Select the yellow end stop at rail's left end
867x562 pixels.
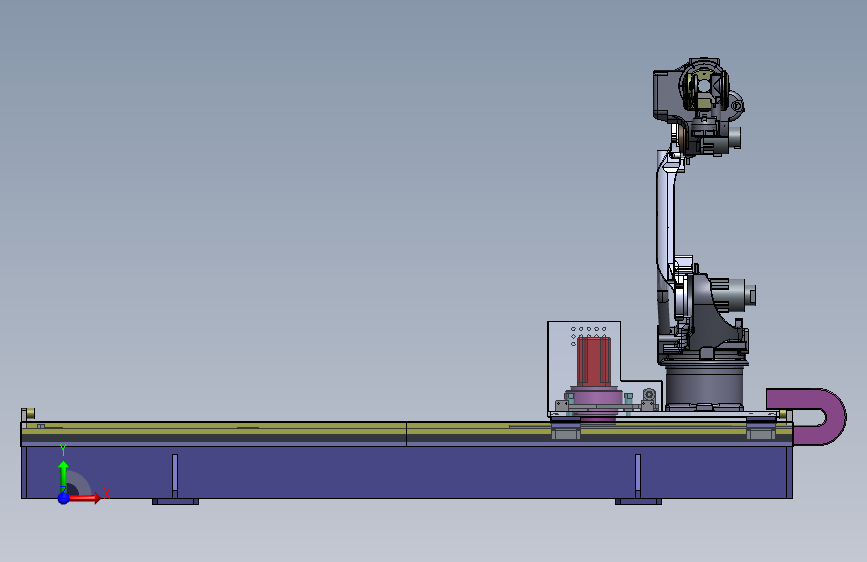click(x=28, y=414)
